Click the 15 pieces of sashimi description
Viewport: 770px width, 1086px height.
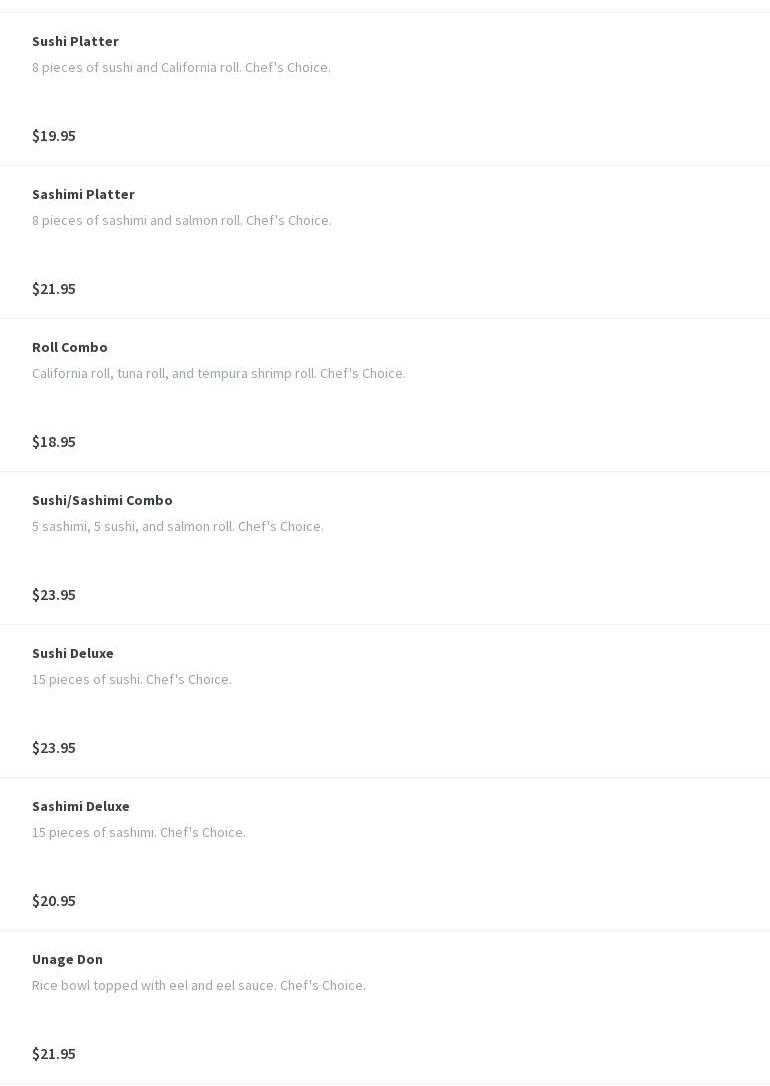[x=139, y=832]
